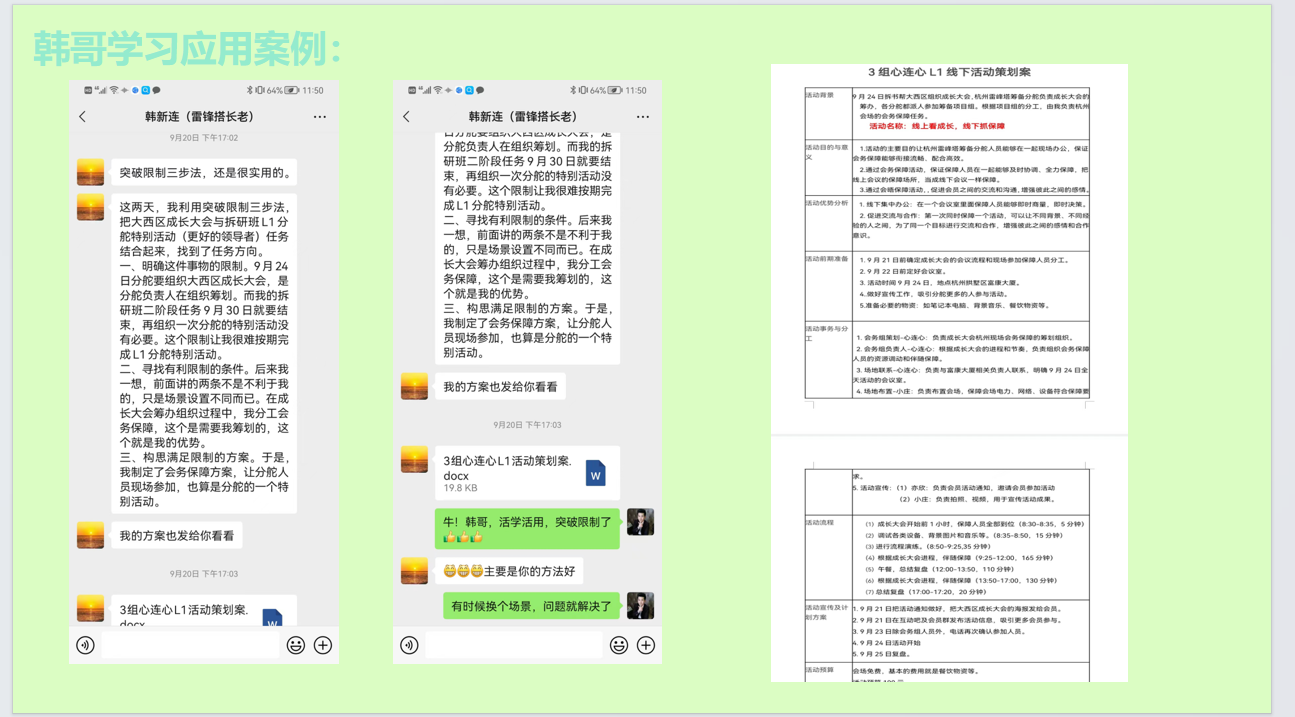This screenshot has width=1295, height=717.
Task: Click sender avatar beside "这两天，我利用突破限制三步法" message
Action: (91, 207)
